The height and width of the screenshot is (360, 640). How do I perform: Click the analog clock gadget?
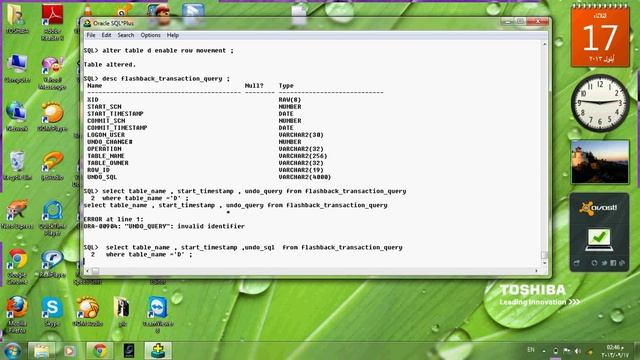(600, 103)
